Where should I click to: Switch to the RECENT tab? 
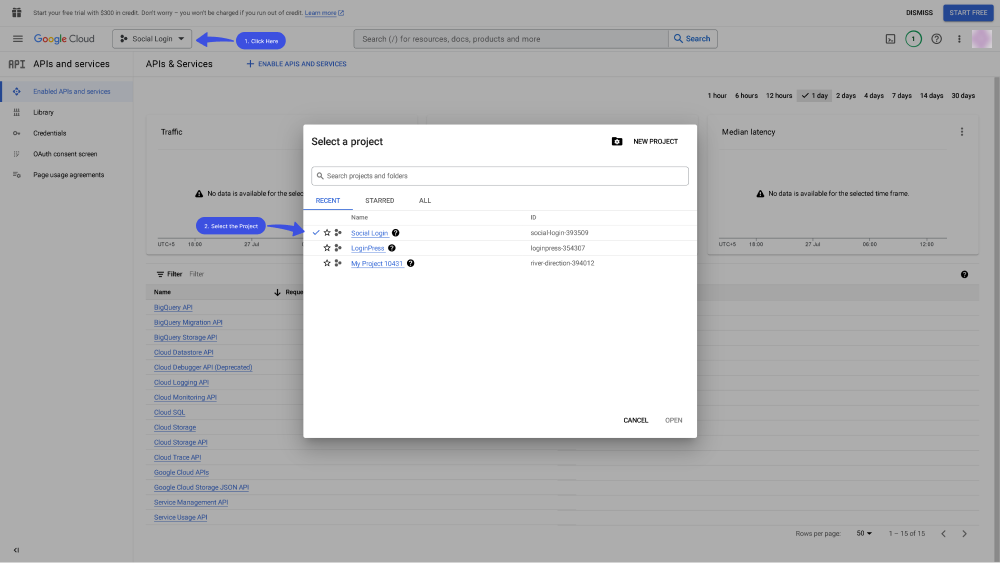click(328, 200)
